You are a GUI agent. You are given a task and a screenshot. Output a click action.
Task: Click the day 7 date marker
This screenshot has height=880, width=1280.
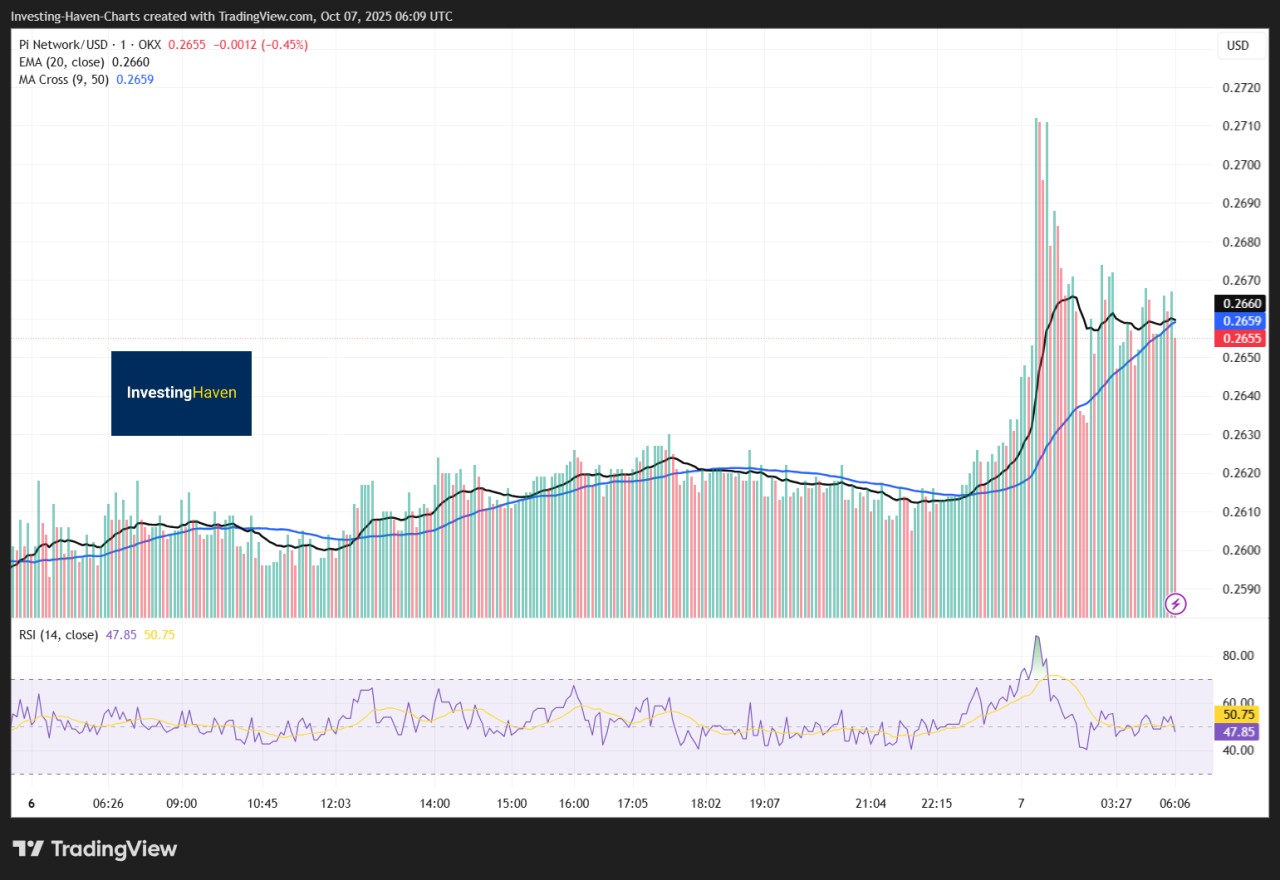tap(1021, 803)
